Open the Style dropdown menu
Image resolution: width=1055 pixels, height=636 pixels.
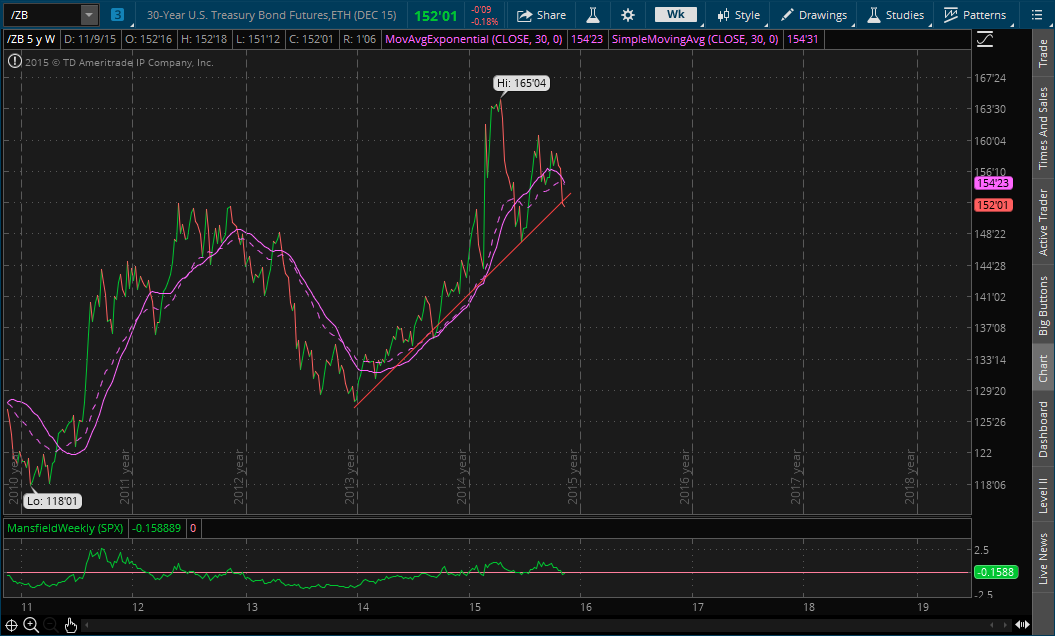coord(738,15)
